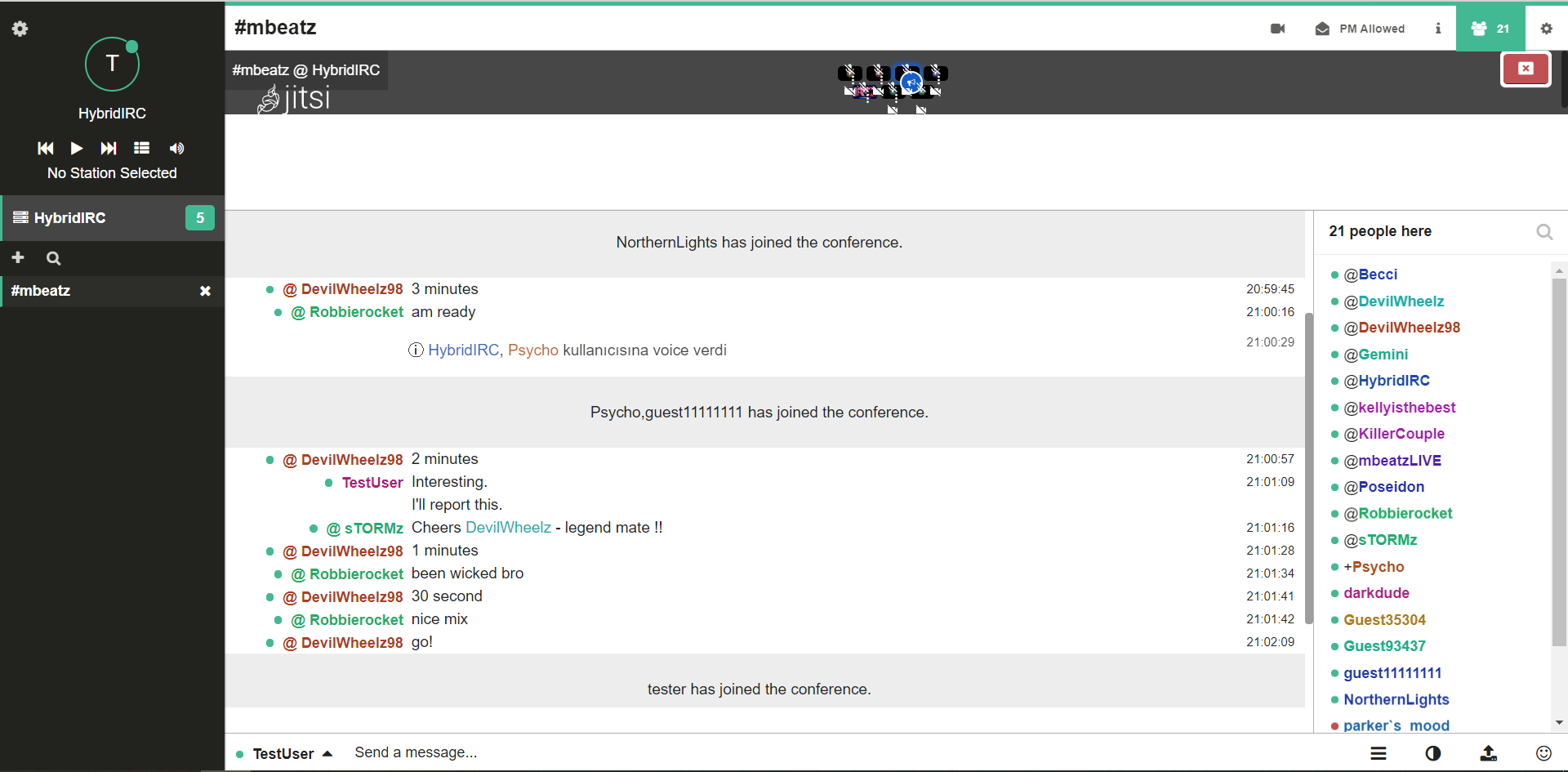Select user @Robbierocket in user list
The image size is (1568, 772).
pos(1398,514)
